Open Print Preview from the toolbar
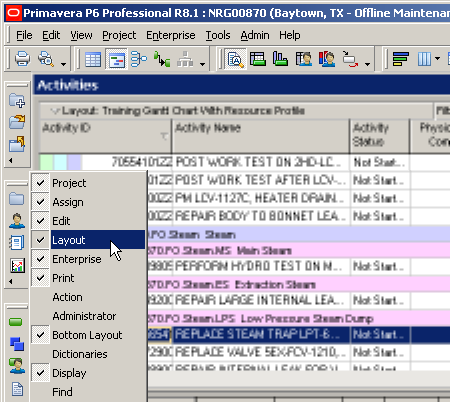This screenshot has width=450, height=402. [46, 59]
